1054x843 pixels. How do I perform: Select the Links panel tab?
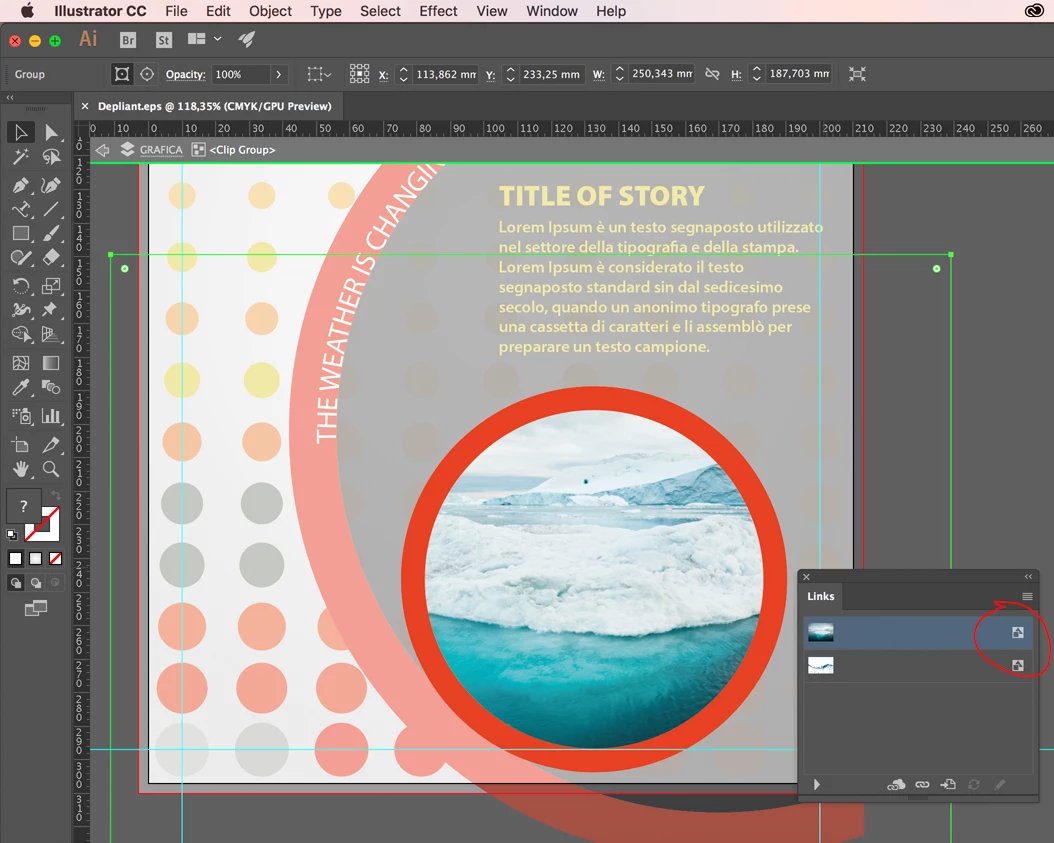click(821, 596)
